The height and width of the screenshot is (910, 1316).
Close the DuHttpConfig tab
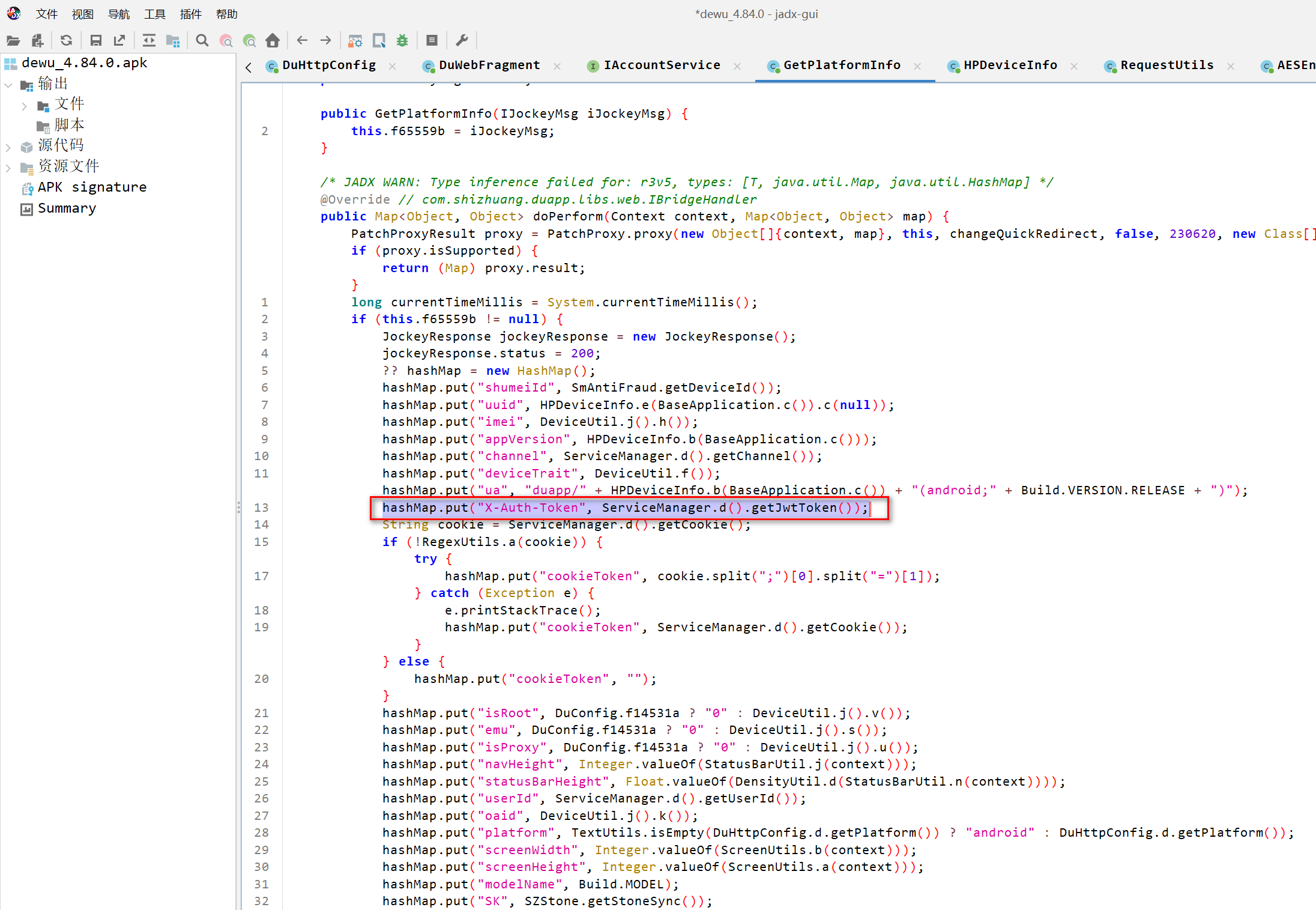(393, 66)
